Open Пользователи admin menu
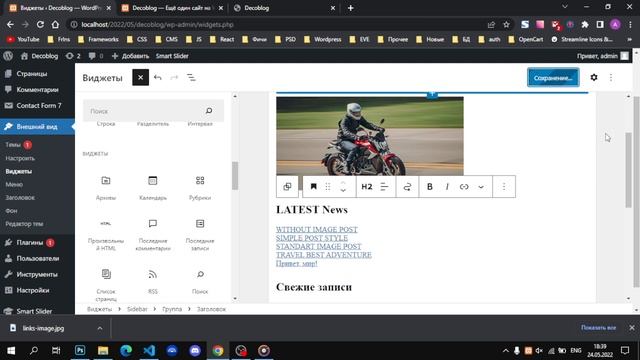This screenshot has height=360, width=640. (x=37, y=258)
